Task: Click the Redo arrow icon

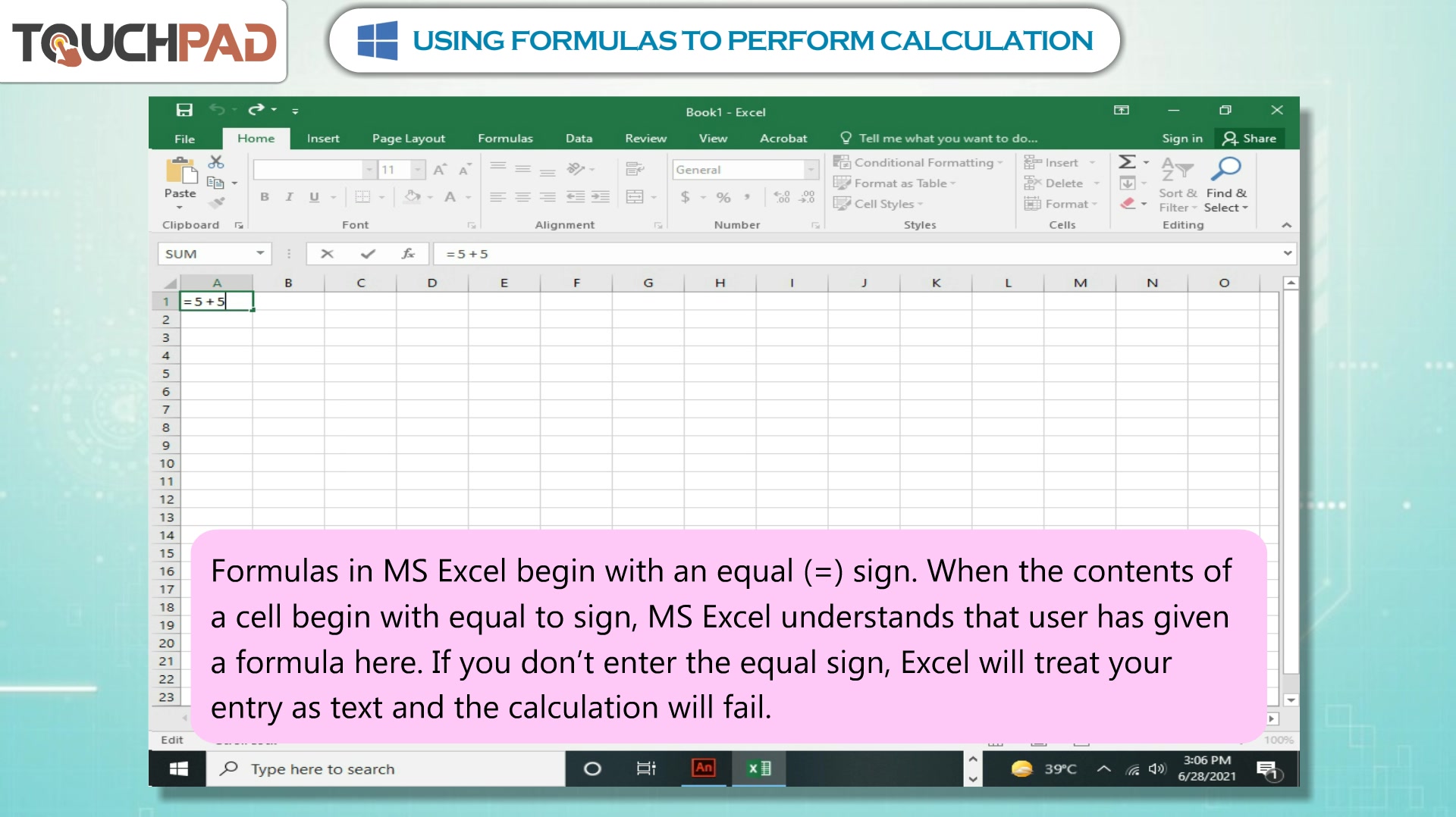Action: 256,110
